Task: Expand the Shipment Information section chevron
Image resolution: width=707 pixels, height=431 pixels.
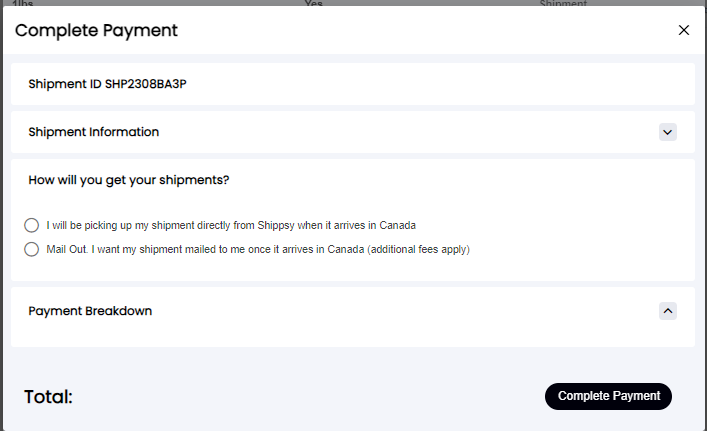Action: pyautogui.click(x=668, y=132)
